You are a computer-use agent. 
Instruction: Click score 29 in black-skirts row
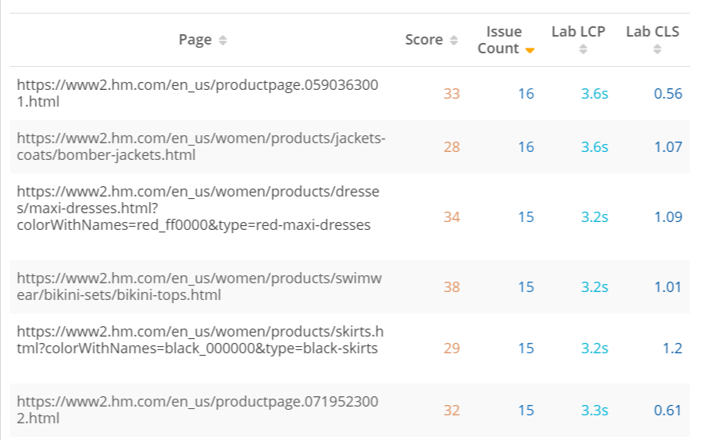point(452,348)
